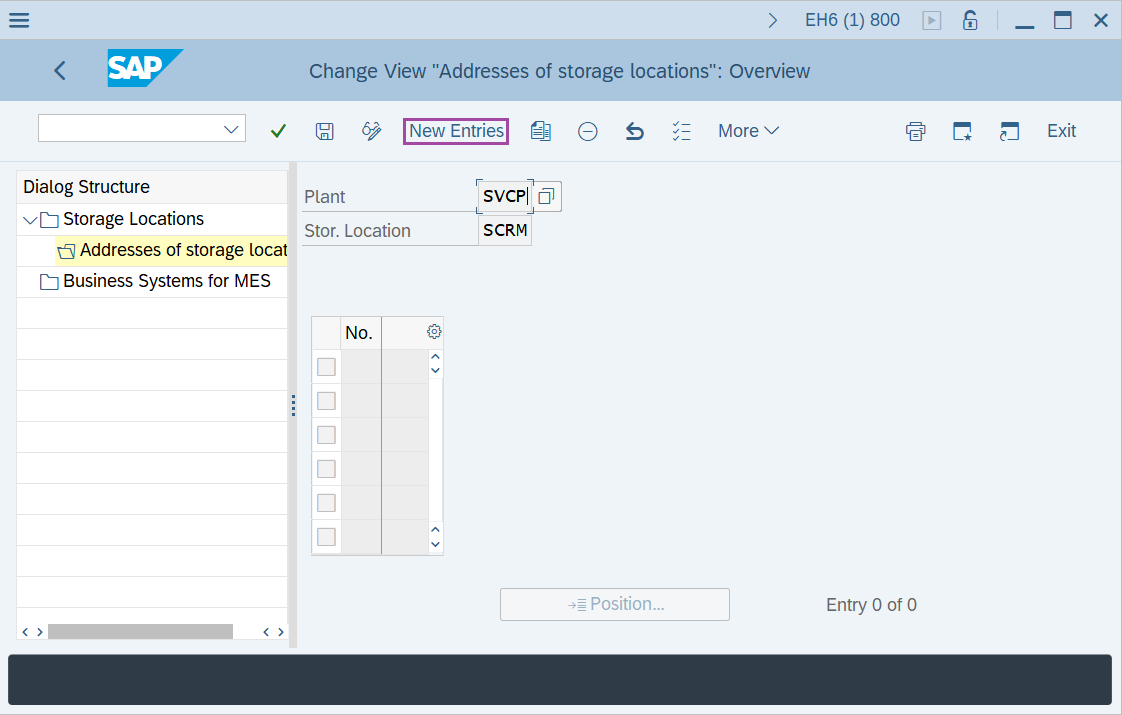Click the copy icon beside the Plant field

click(546, 196)
